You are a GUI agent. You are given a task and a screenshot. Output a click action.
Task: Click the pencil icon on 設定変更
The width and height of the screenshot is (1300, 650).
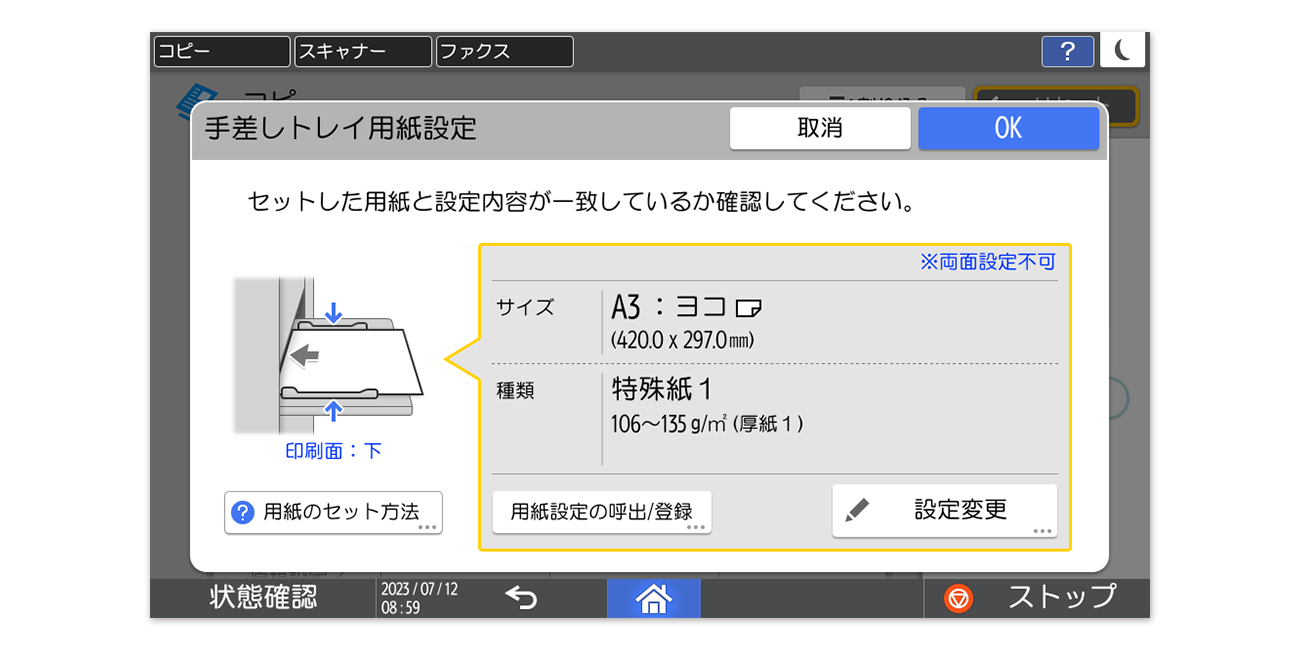(x=856, y=510)
